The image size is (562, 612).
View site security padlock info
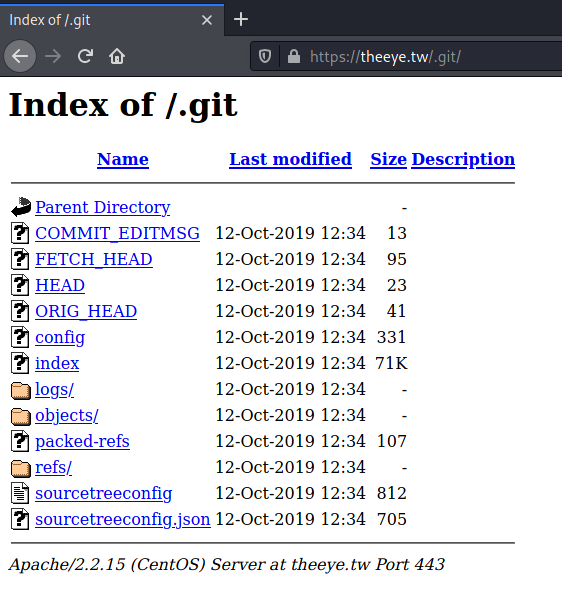pos(293,57)
